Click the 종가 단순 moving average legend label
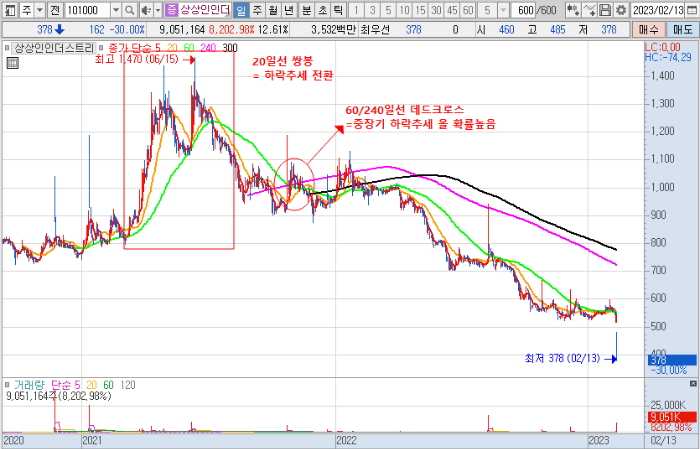 (x=129, y=48)
